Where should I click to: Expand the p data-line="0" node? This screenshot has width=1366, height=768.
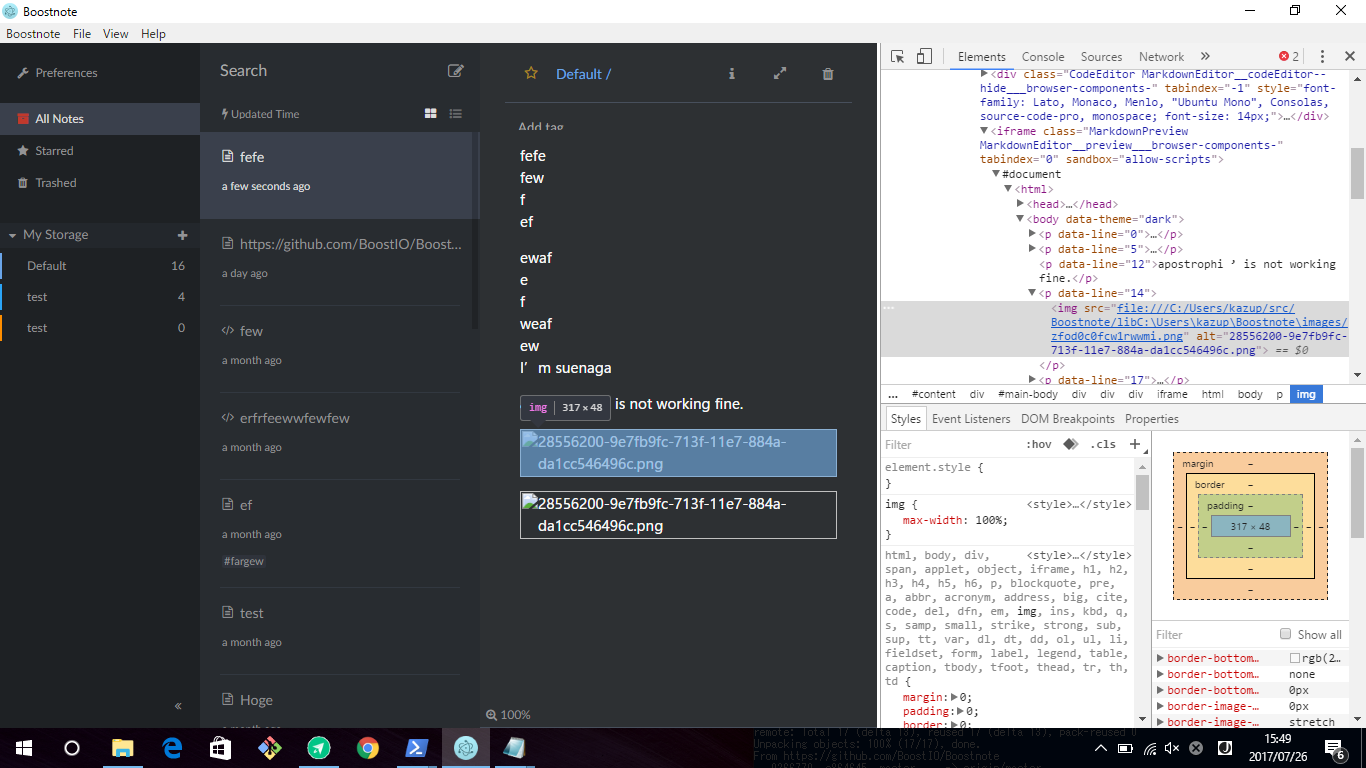point(1033,234)
